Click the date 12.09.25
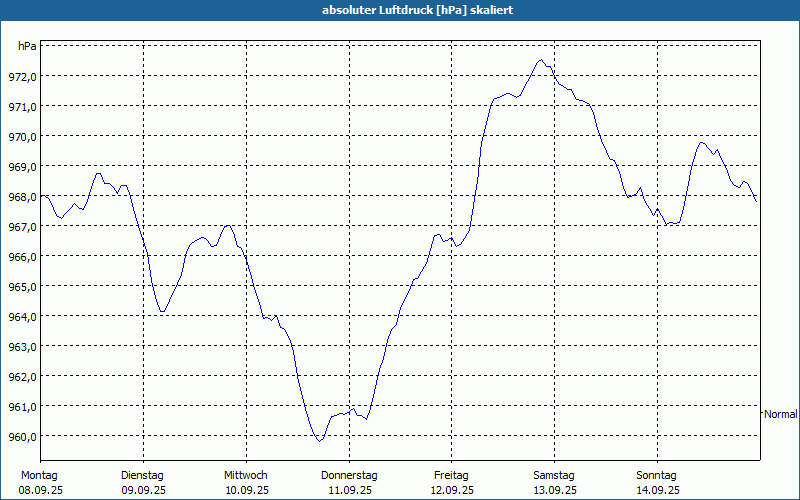Image resolution: width=800 pixels, height=500 pixels. [x=452, y=490]
